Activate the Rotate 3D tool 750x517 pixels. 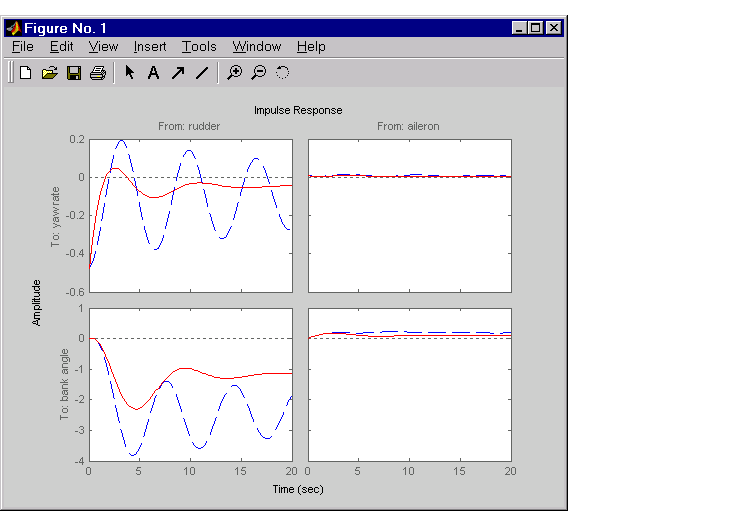282,72
